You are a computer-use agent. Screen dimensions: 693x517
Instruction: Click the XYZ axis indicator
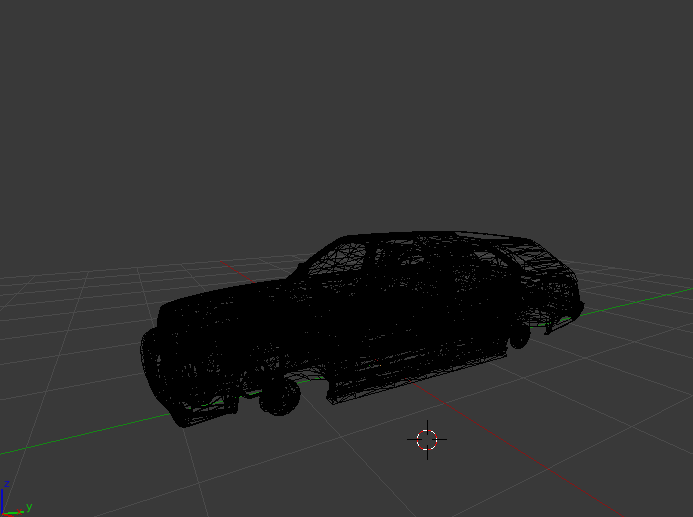pyautogui.click(x=16, y=498)
